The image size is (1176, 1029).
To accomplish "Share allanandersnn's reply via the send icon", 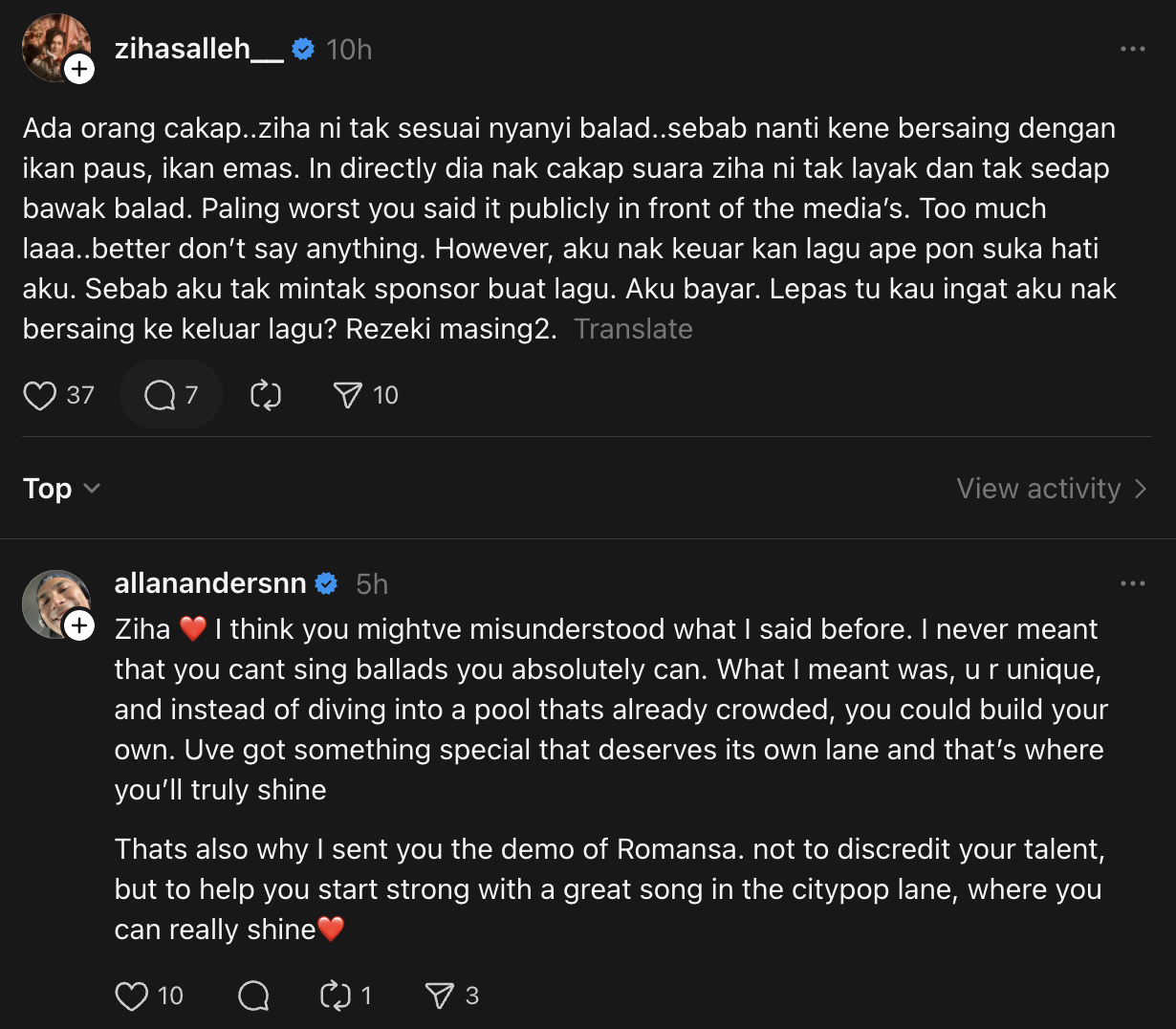I will (x=439, y=996).
